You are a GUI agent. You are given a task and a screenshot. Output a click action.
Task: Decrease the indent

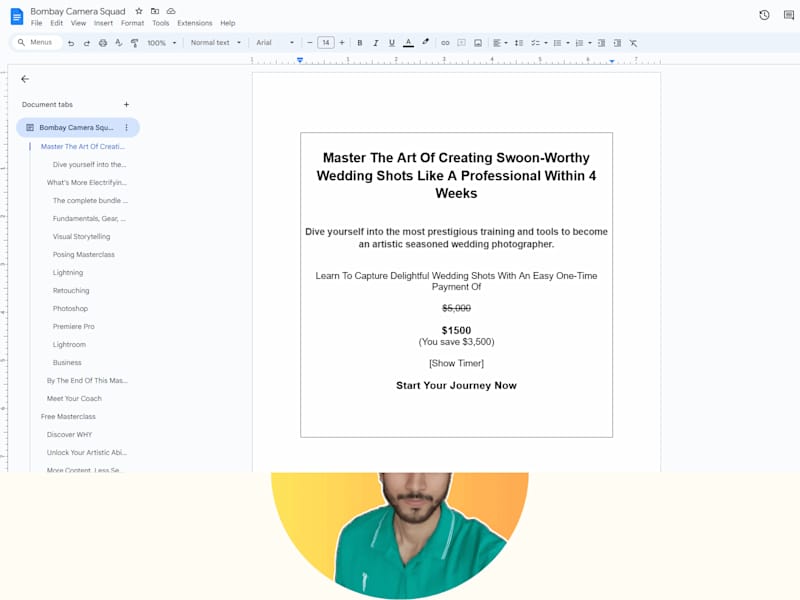click(601, 43)
